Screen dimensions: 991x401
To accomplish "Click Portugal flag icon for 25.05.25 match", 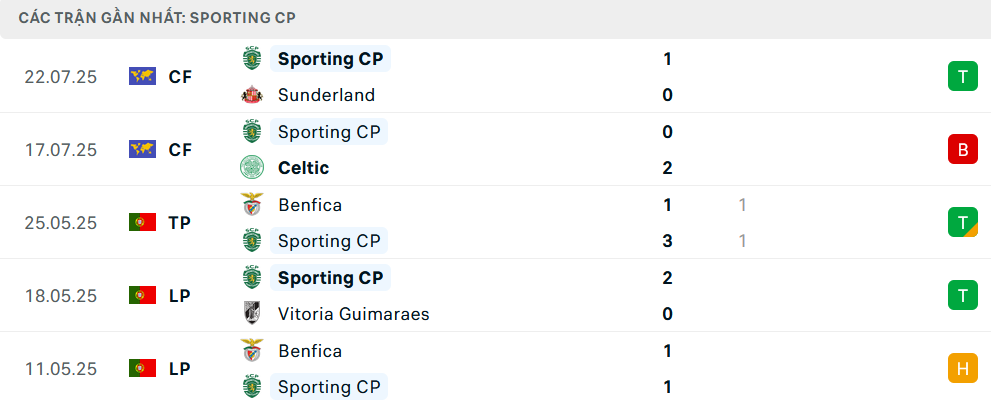I will 142,222.
